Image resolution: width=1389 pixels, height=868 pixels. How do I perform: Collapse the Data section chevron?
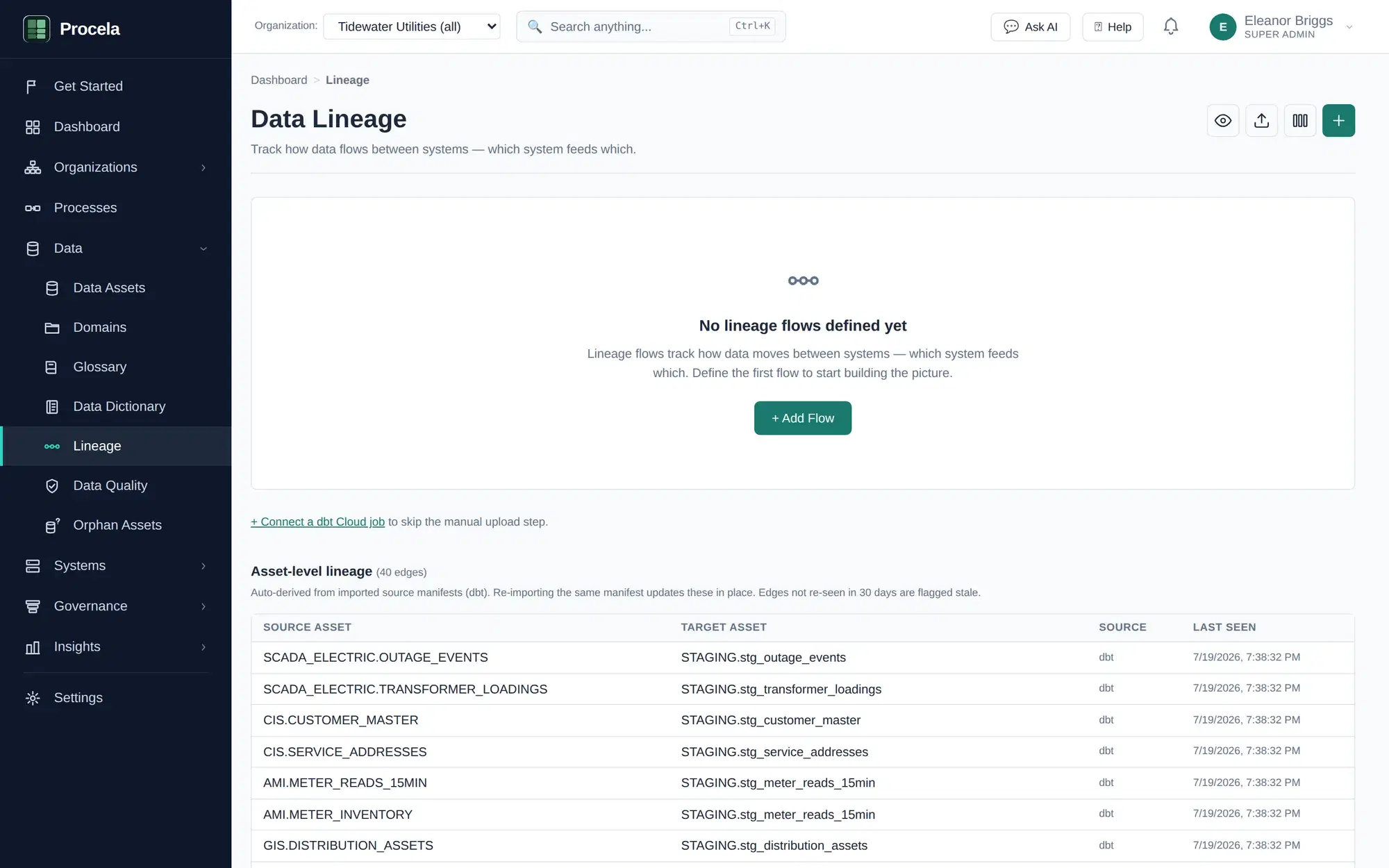(x=203, y=249)
